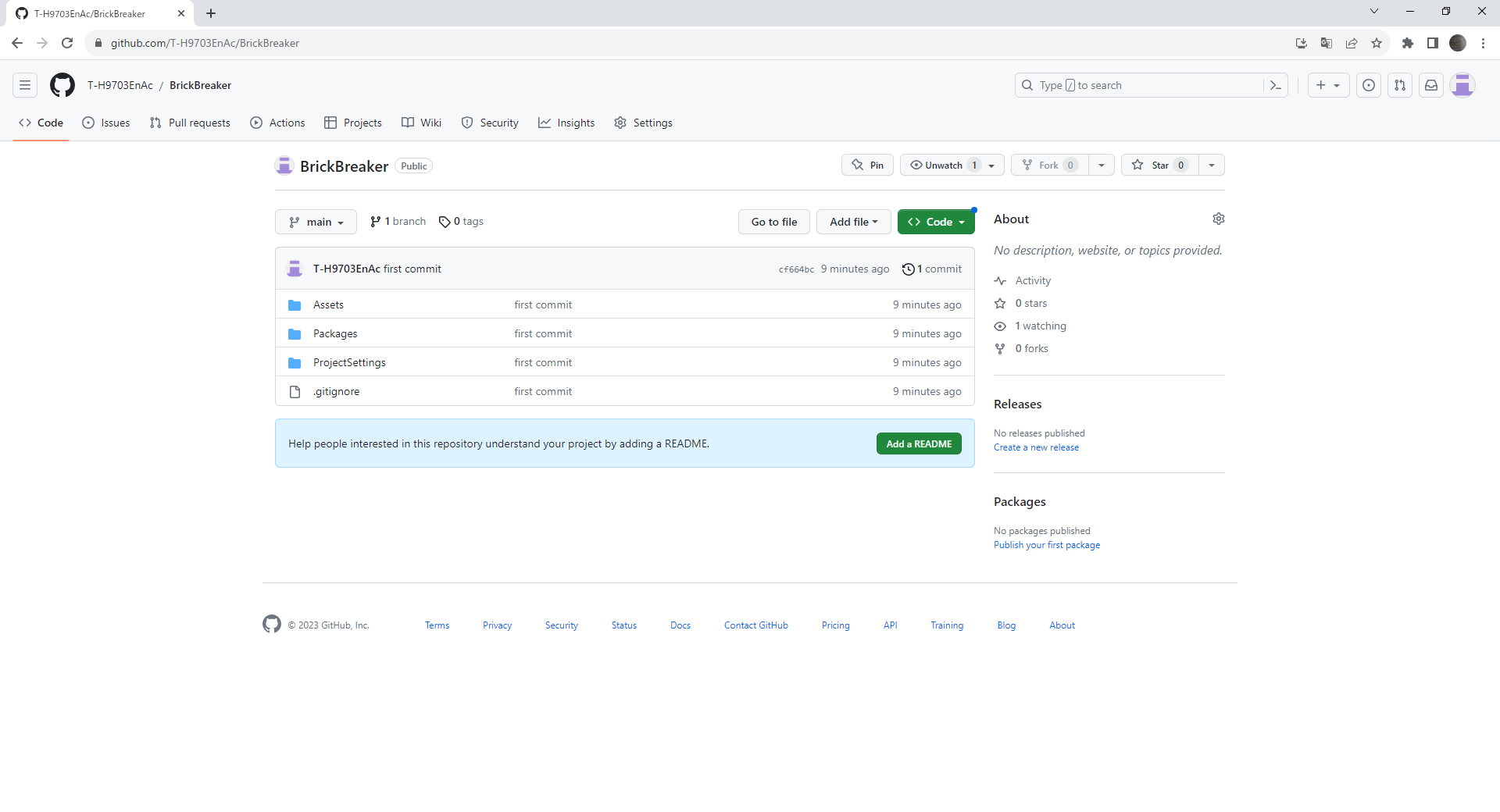Click the footer GitHub logo

pyautogui.click(x=272, y=624)
